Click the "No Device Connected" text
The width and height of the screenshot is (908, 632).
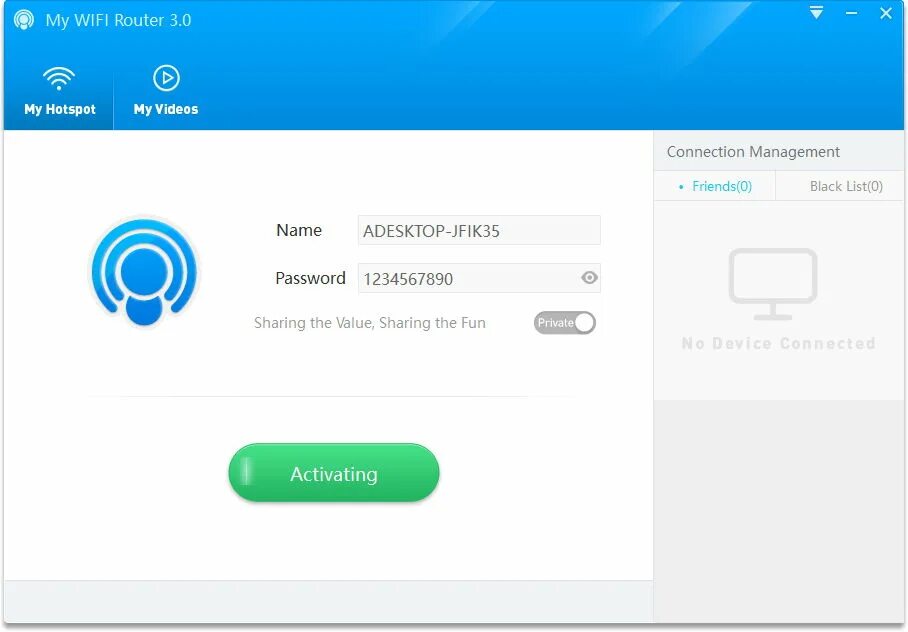click(x=778, y=344)
